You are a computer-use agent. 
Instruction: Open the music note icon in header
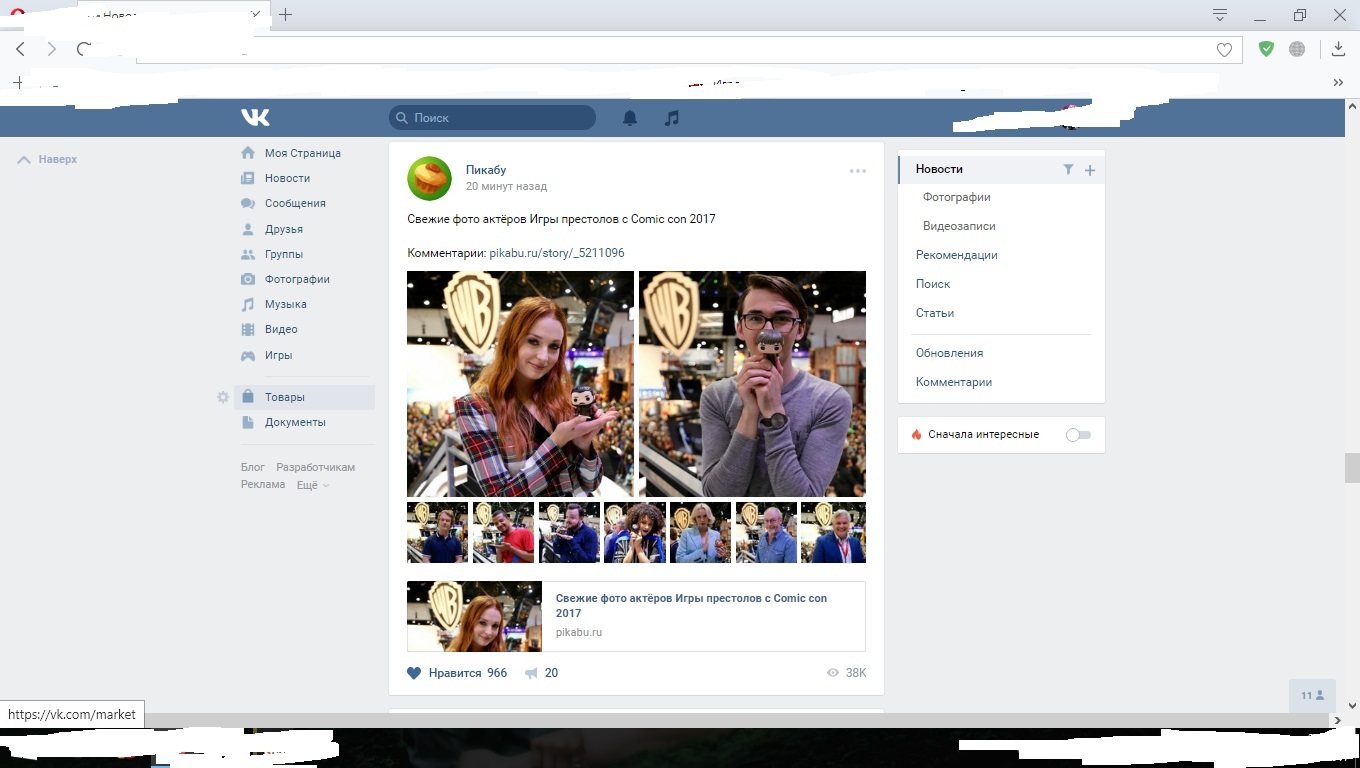pyautogui.click(x=672, y=118)
